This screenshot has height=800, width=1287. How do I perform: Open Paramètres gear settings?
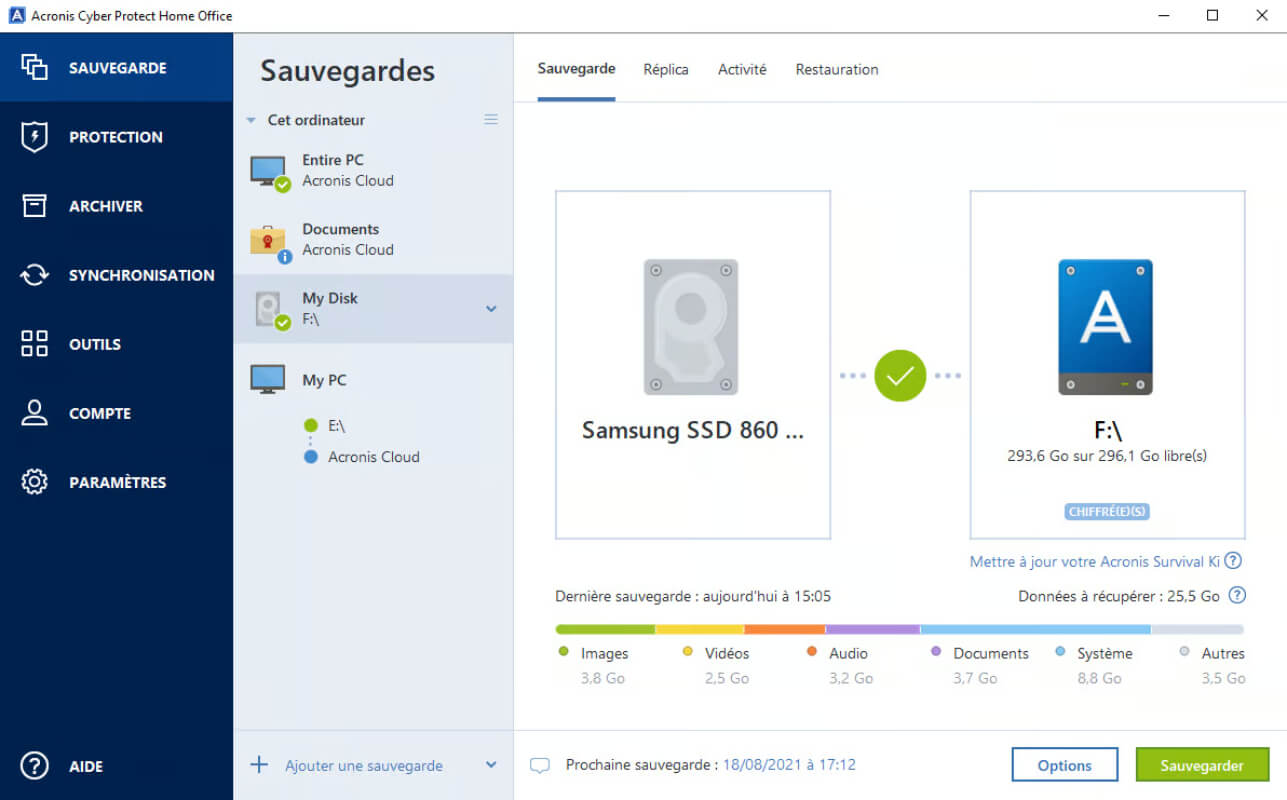(116, 482)
